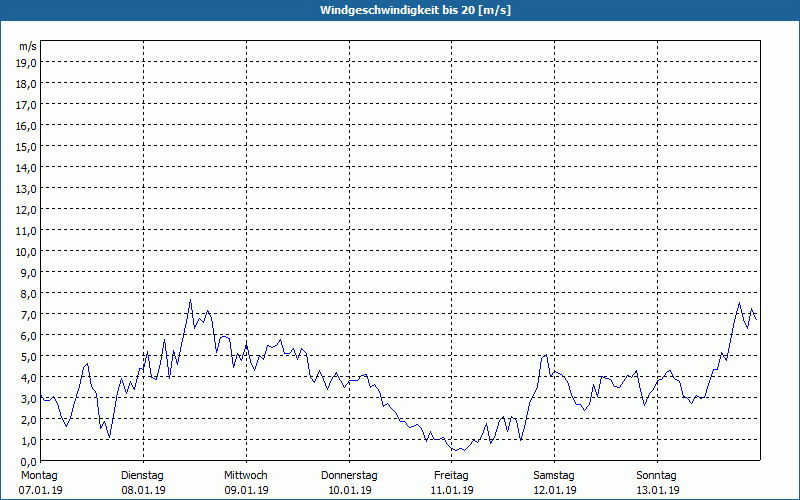
Task: Click the 9,0 y-axis label
Action: click(29, 272)
